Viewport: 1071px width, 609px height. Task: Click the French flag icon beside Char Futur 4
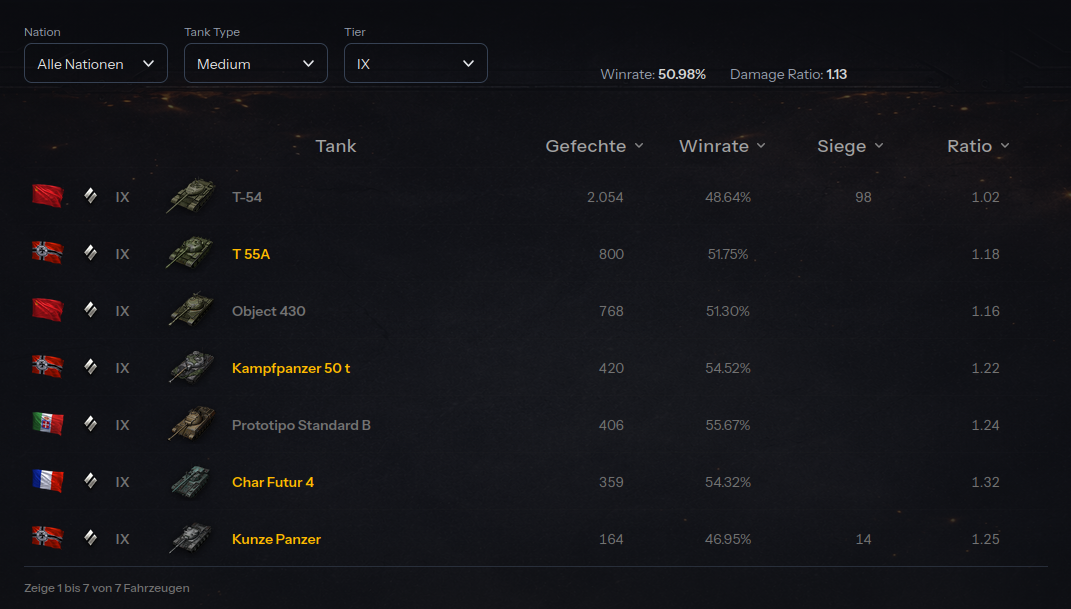[x=47, y=481]
